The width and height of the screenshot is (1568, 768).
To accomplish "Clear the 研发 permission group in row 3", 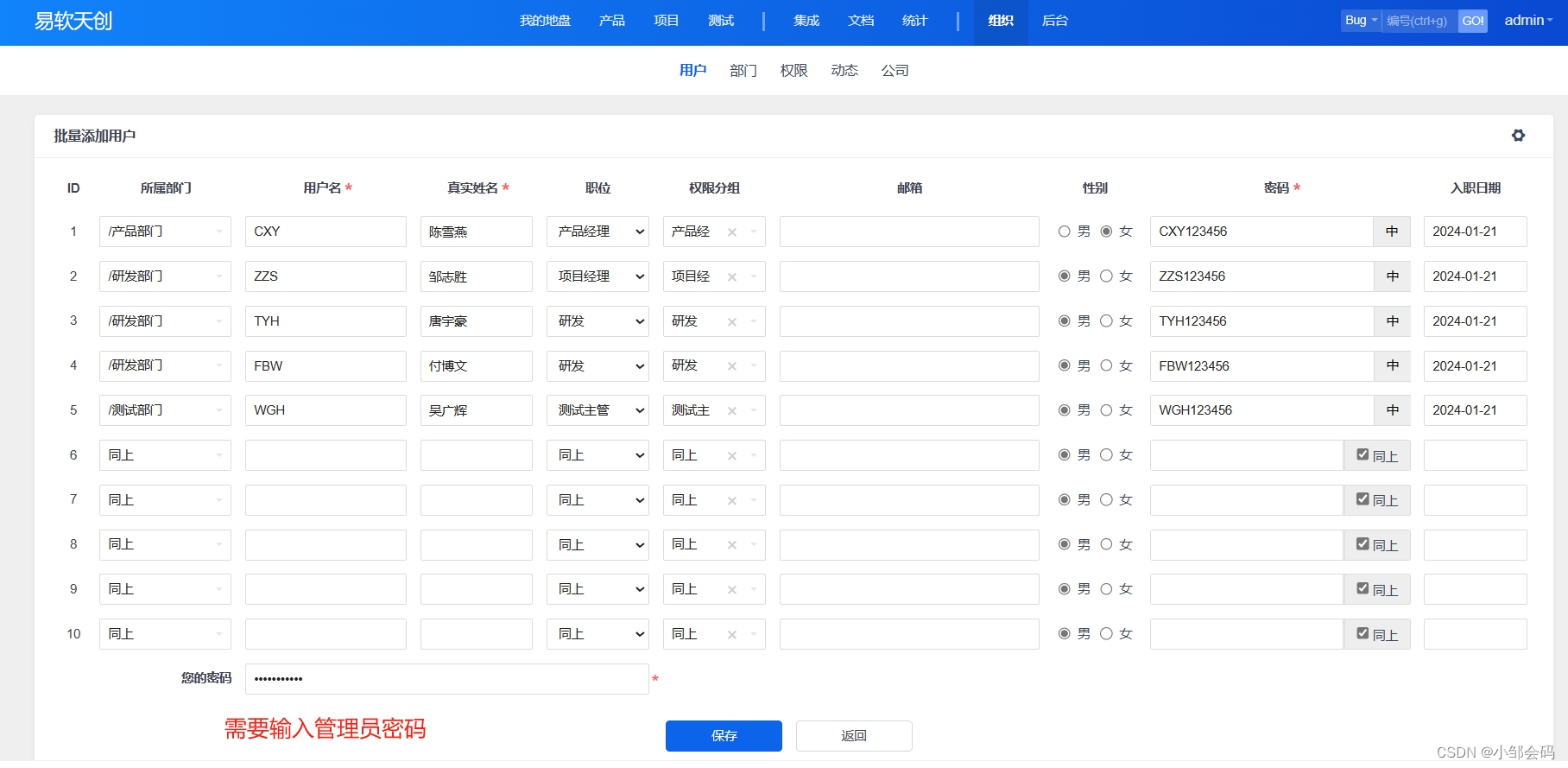I will click(x=732, y=321).
